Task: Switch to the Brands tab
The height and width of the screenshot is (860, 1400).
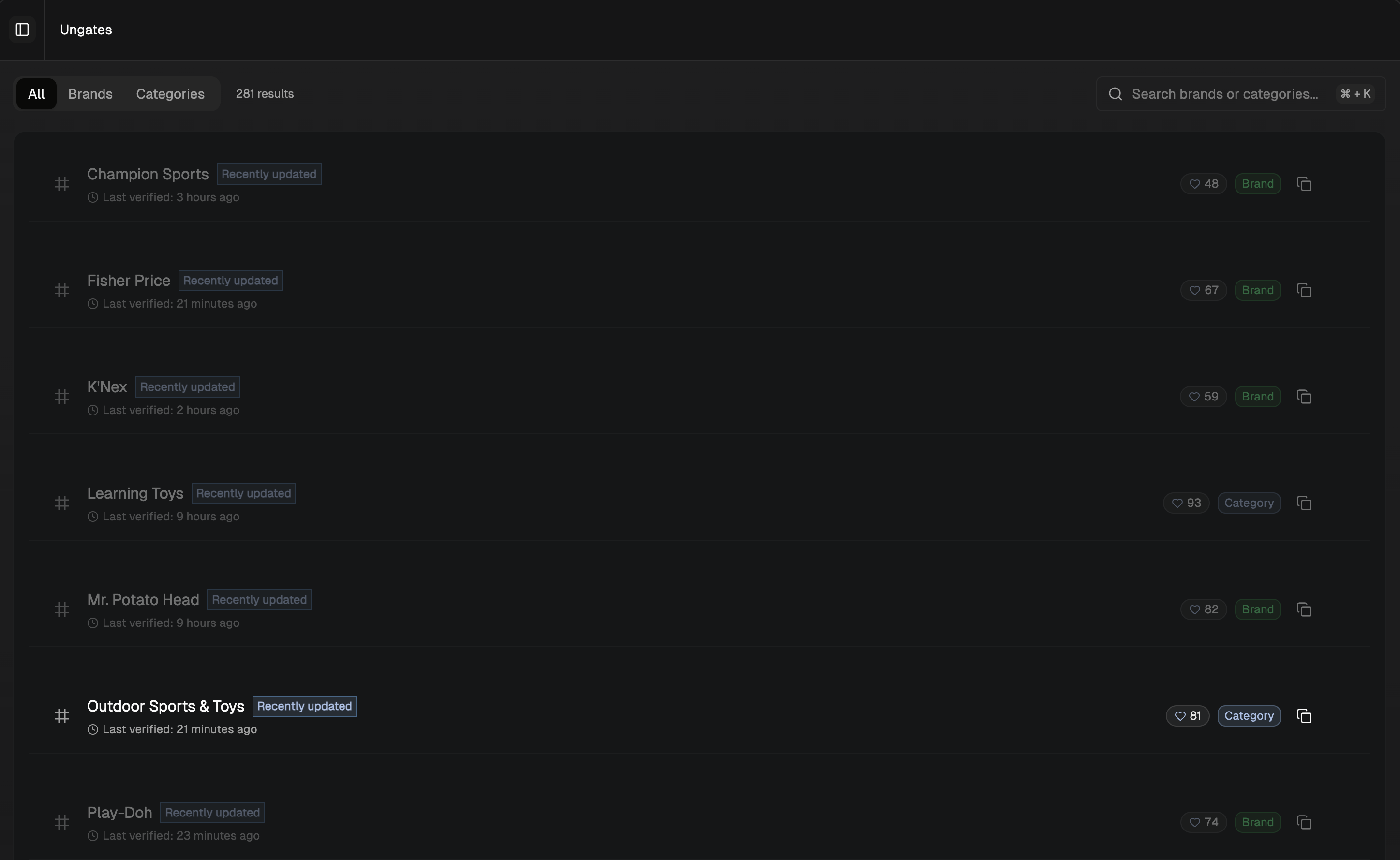Action: (90, 94)
